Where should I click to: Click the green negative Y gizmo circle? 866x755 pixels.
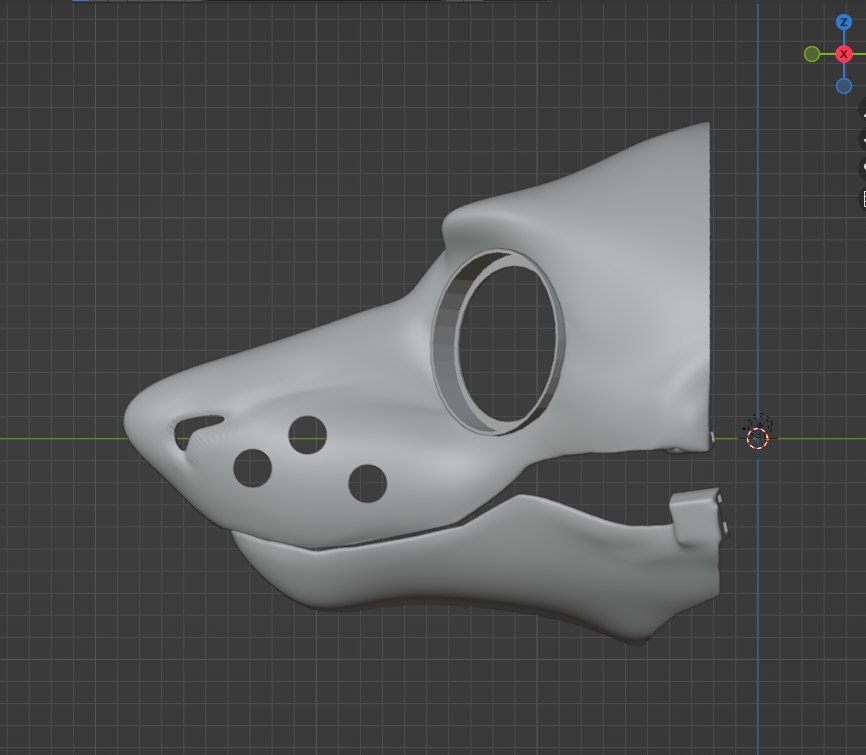click(812, 54)
